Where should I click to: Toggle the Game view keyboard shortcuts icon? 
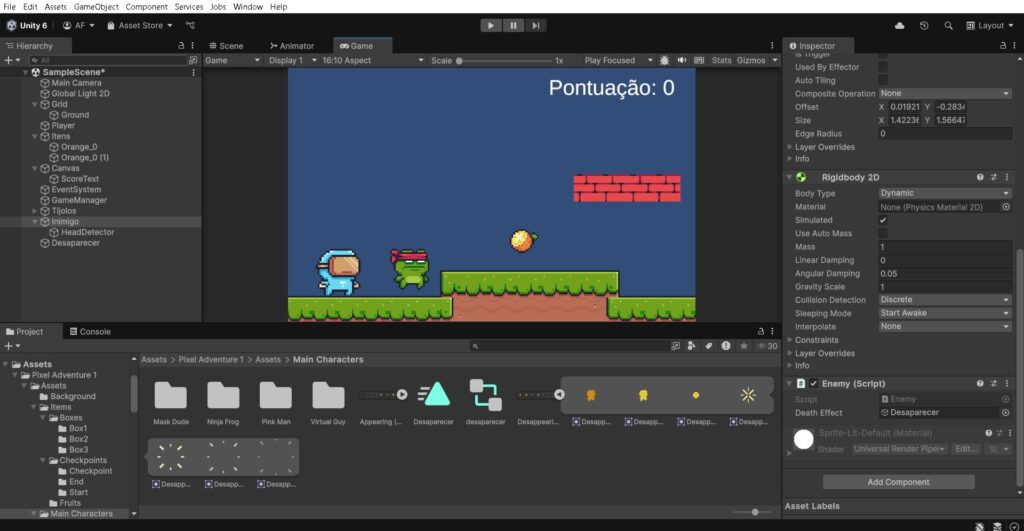[699, 60]
